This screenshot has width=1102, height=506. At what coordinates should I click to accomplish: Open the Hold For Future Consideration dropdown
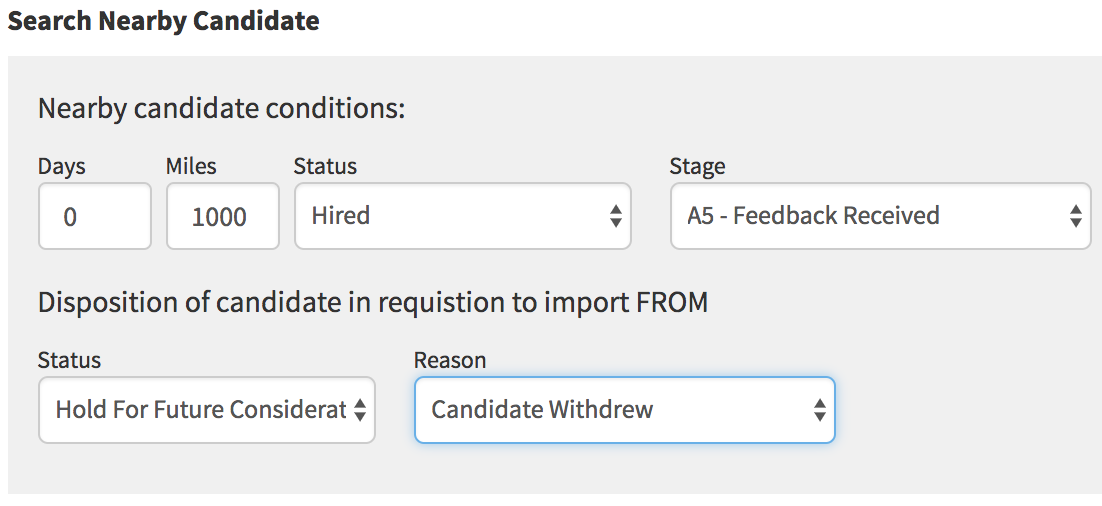[206, 410]
